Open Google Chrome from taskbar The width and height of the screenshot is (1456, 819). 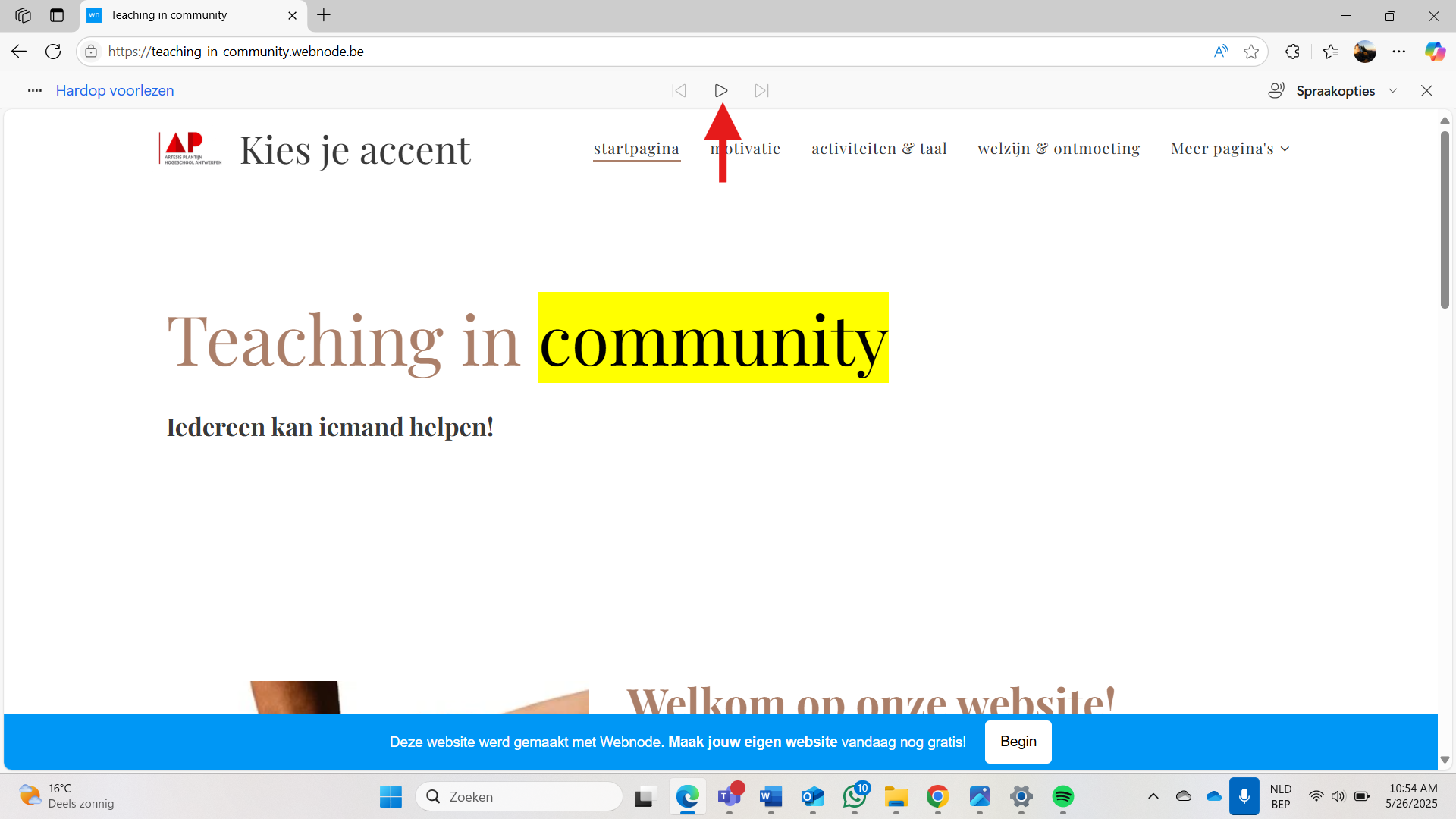[938, 796]
